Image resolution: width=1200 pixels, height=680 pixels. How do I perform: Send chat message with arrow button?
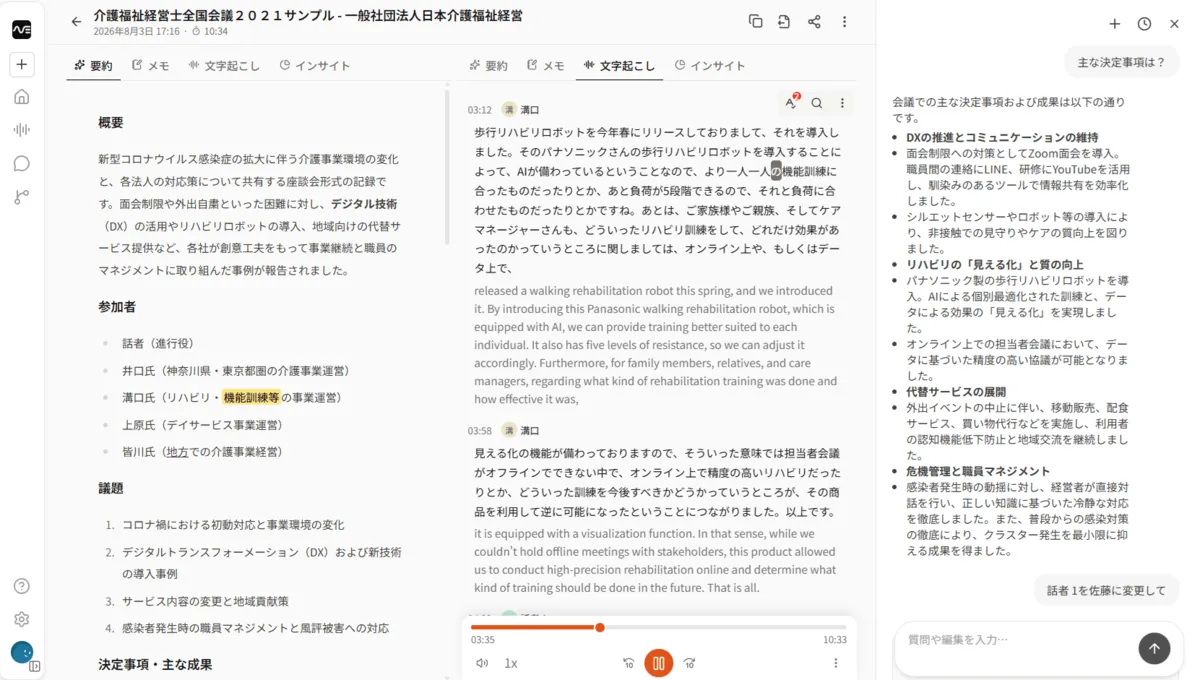(1154, 648)
